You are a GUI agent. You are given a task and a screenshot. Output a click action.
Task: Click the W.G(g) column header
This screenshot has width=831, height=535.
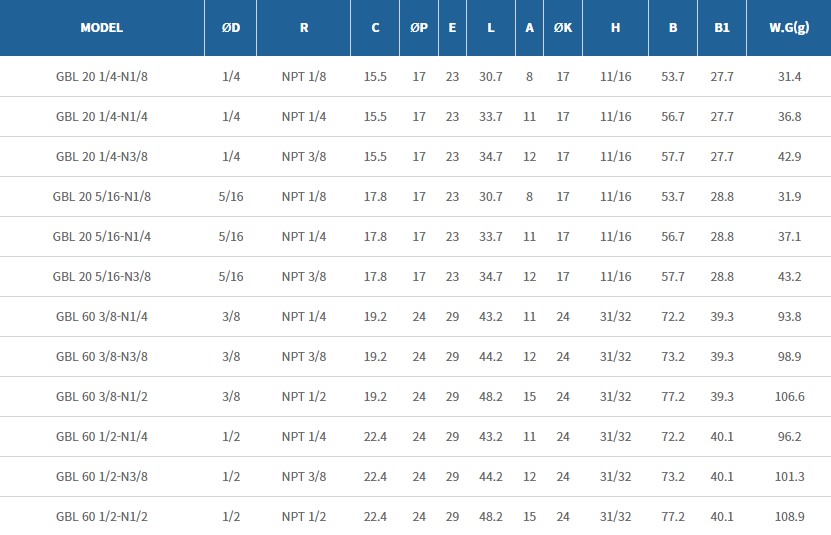pyautogui.click(x=789, y=28)
